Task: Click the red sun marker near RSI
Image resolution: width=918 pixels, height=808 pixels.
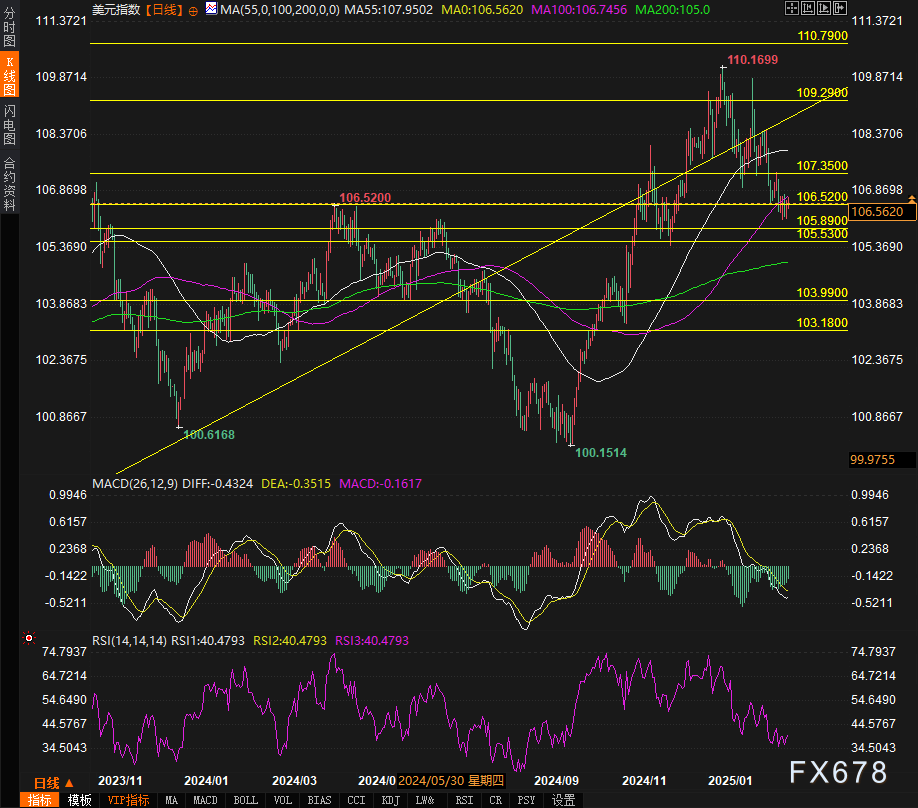Action: tap(28, 638)
